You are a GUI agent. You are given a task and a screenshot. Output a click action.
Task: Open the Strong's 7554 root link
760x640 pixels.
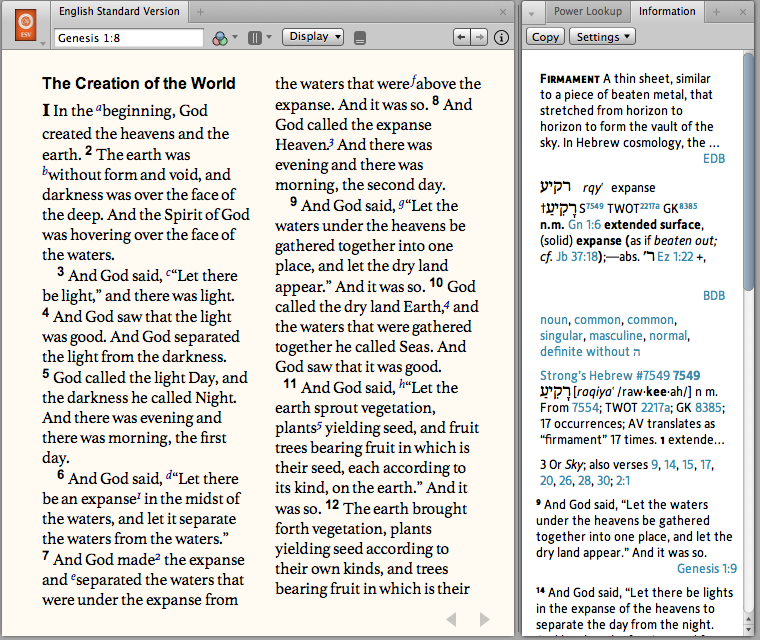click(x=585, y=407)
